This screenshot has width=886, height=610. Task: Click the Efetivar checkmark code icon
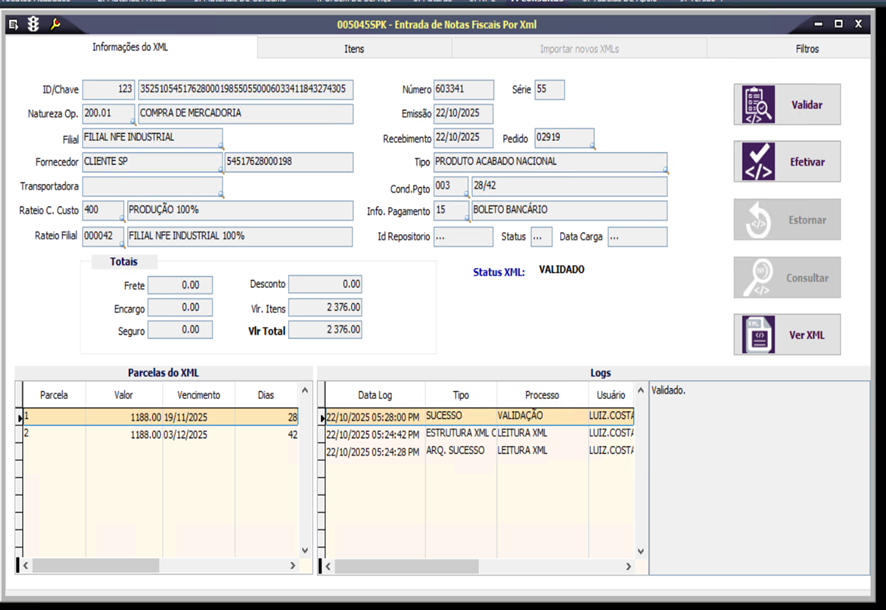click(758, 162)
